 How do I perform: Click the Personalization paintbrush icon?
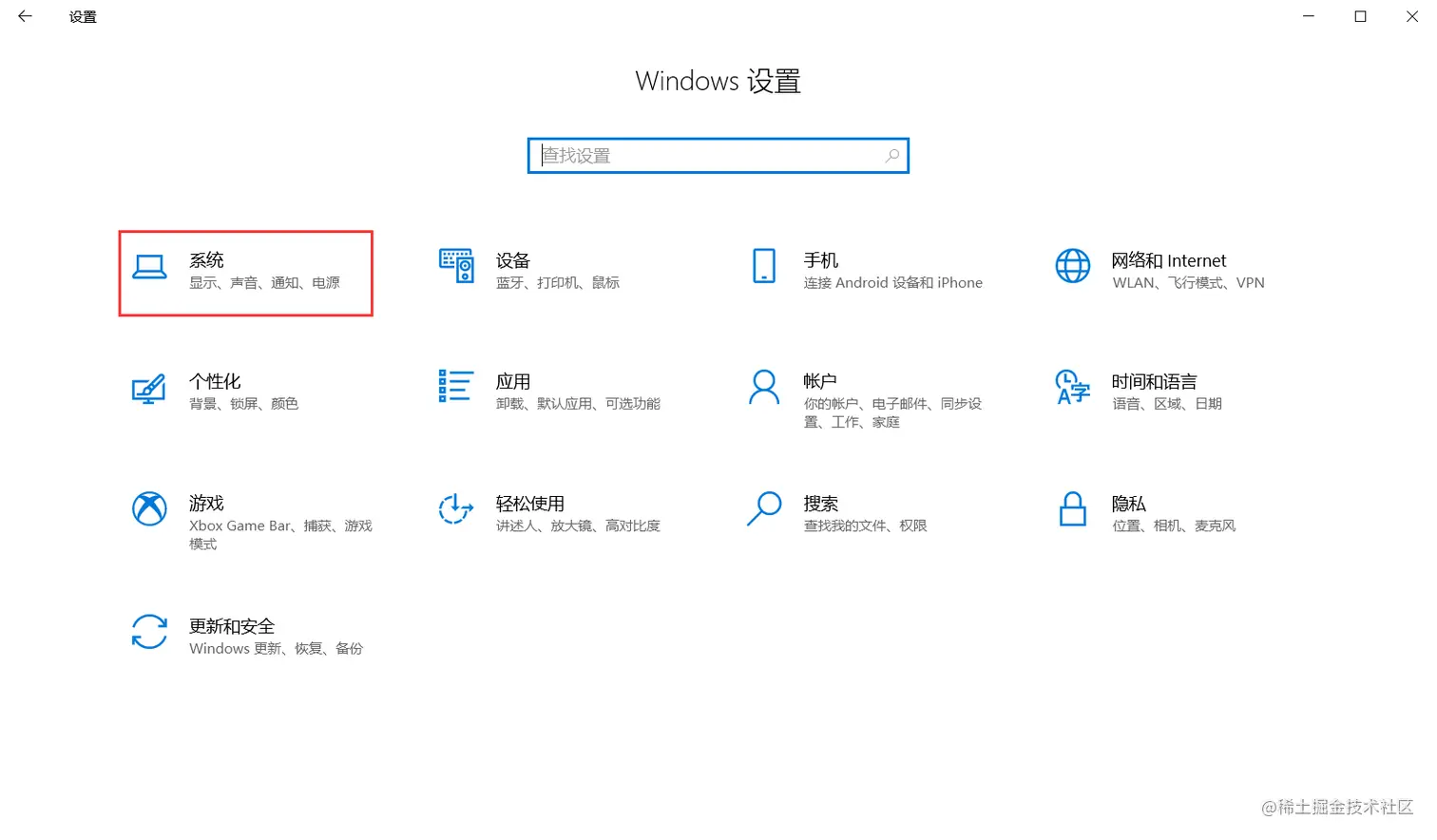tap(148, 389)
